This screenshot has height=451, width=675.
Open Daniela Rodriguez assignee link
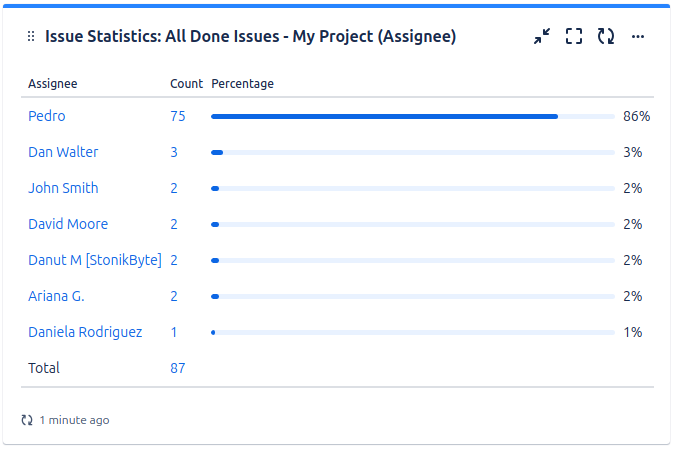point(85,332)
